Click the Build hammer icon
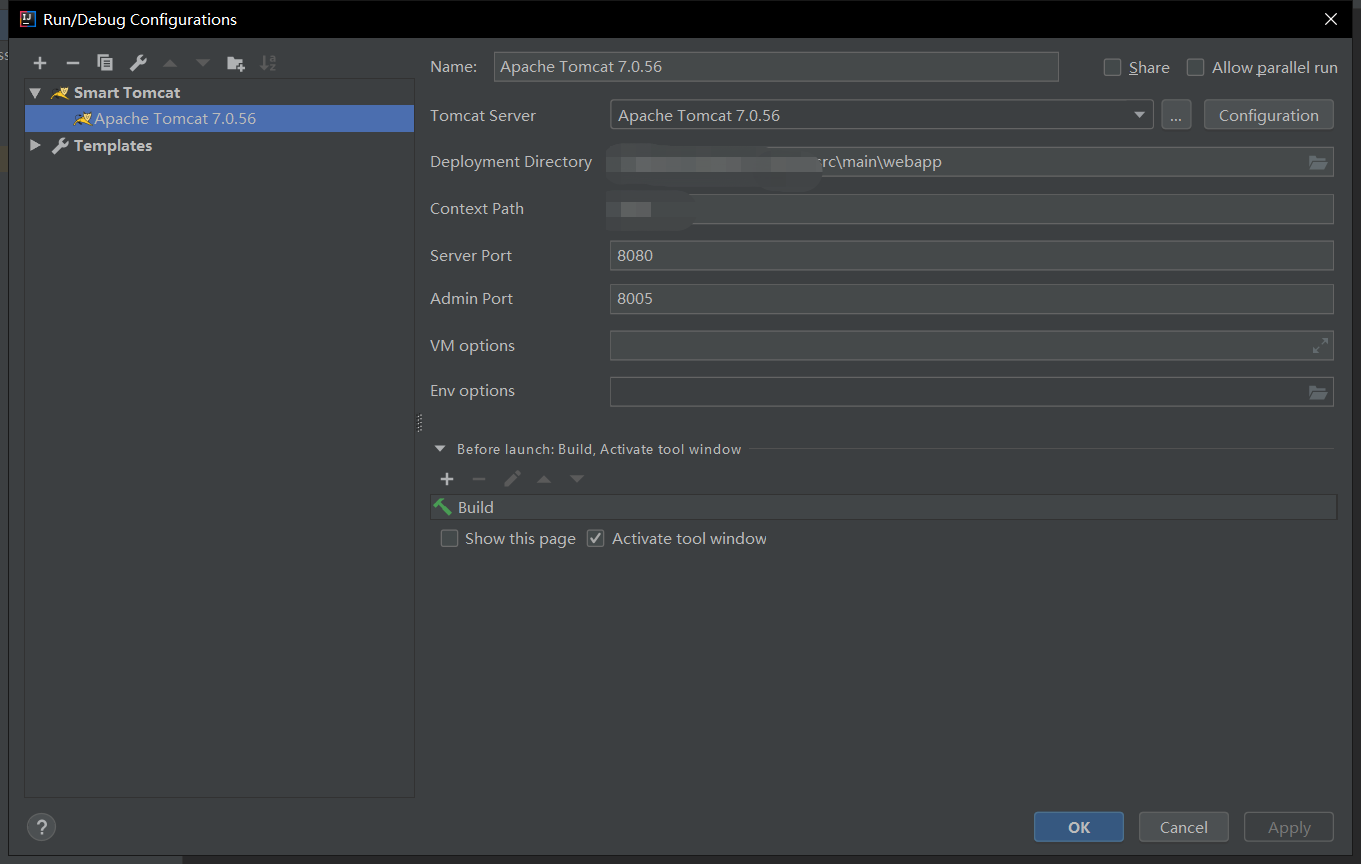1361x864 pixels. [x=443, y=507]
